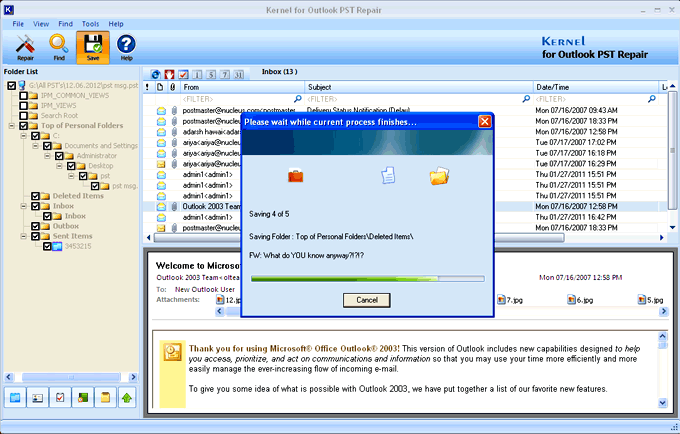Collapse the Desktop folder node
This screenshot has height=434, width=680.
coord(59,166)
